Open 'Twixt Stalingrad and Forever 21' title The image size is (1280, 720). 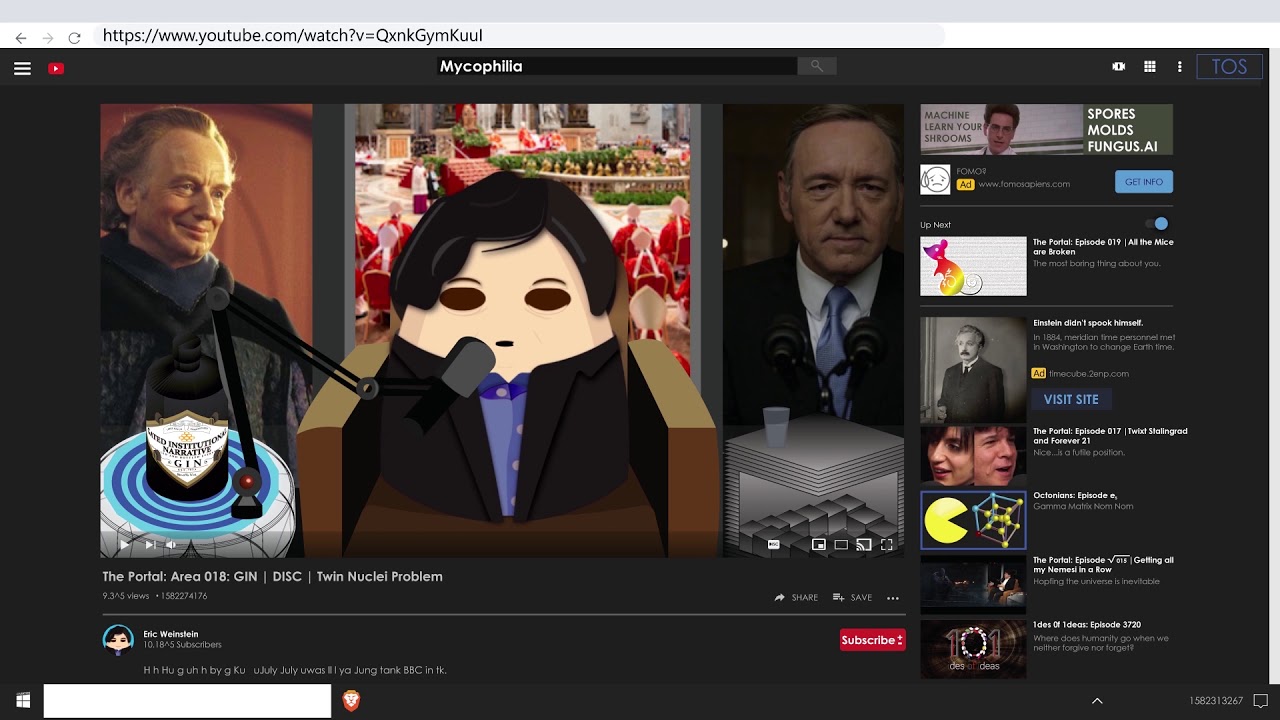pyautogui.click(x=1110, y=436)
